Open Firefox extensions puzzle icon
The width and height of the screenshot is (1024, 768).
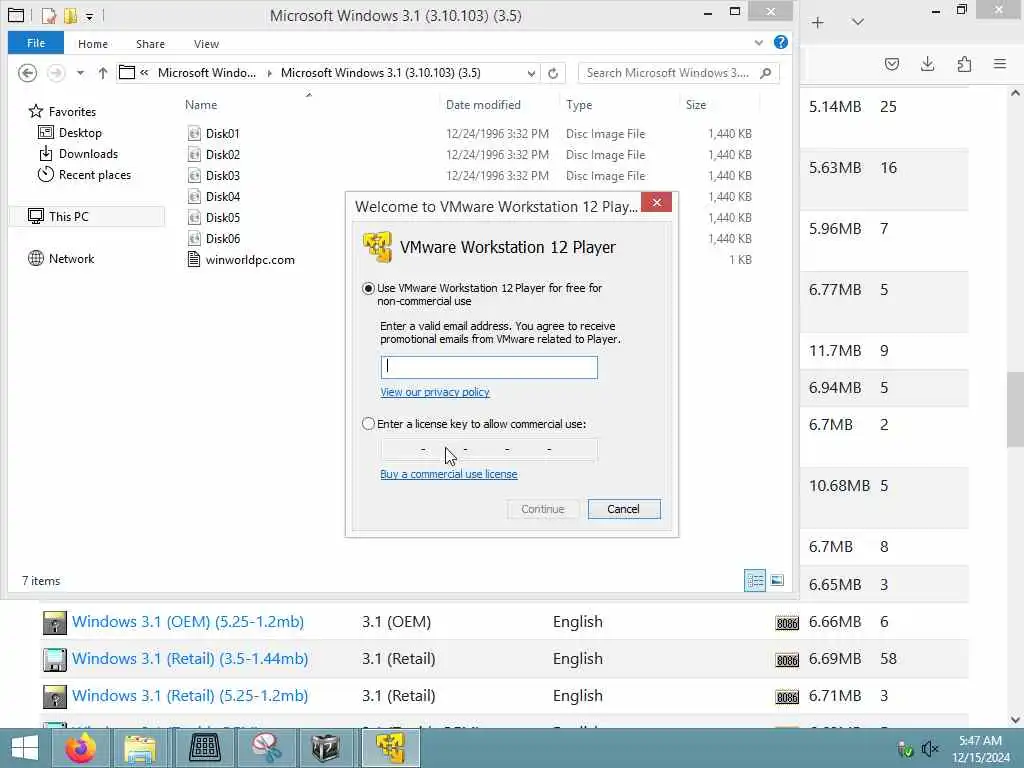pos(964,64)
